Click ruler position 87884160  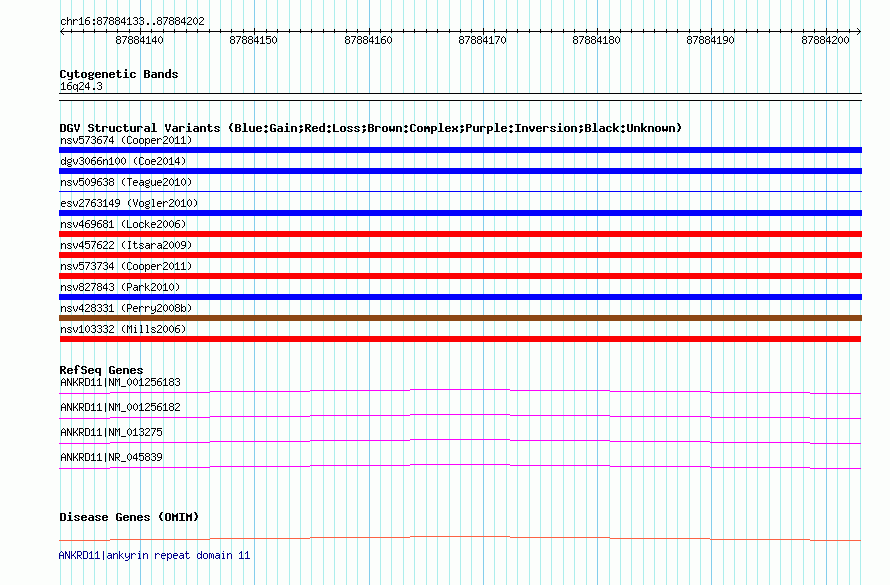click(x=368, y=40)
